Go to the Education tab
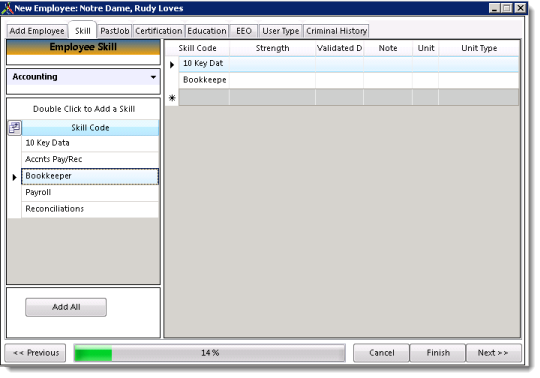The height and width of the screenshot is (378, 540). pos(207,31)
